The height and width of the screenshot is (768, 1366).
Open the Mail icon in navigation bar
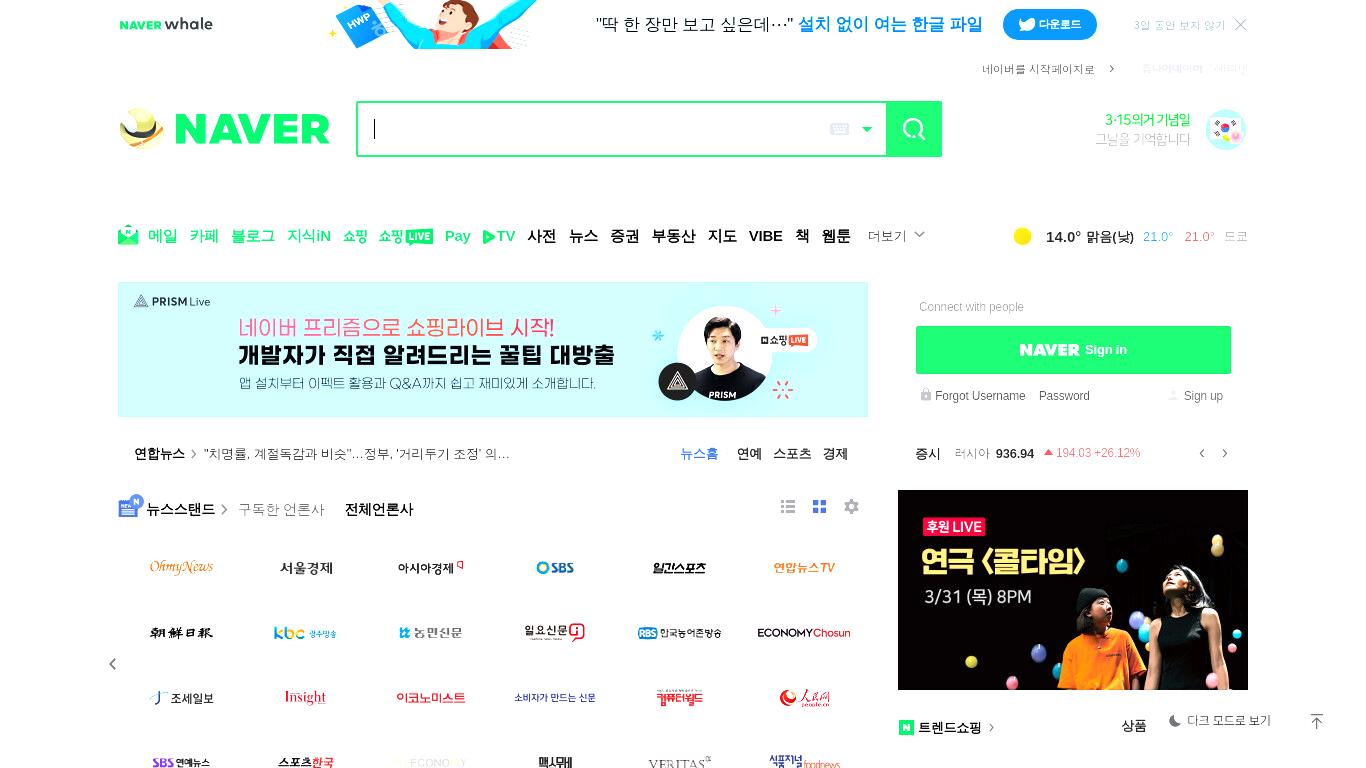[128, 236]
